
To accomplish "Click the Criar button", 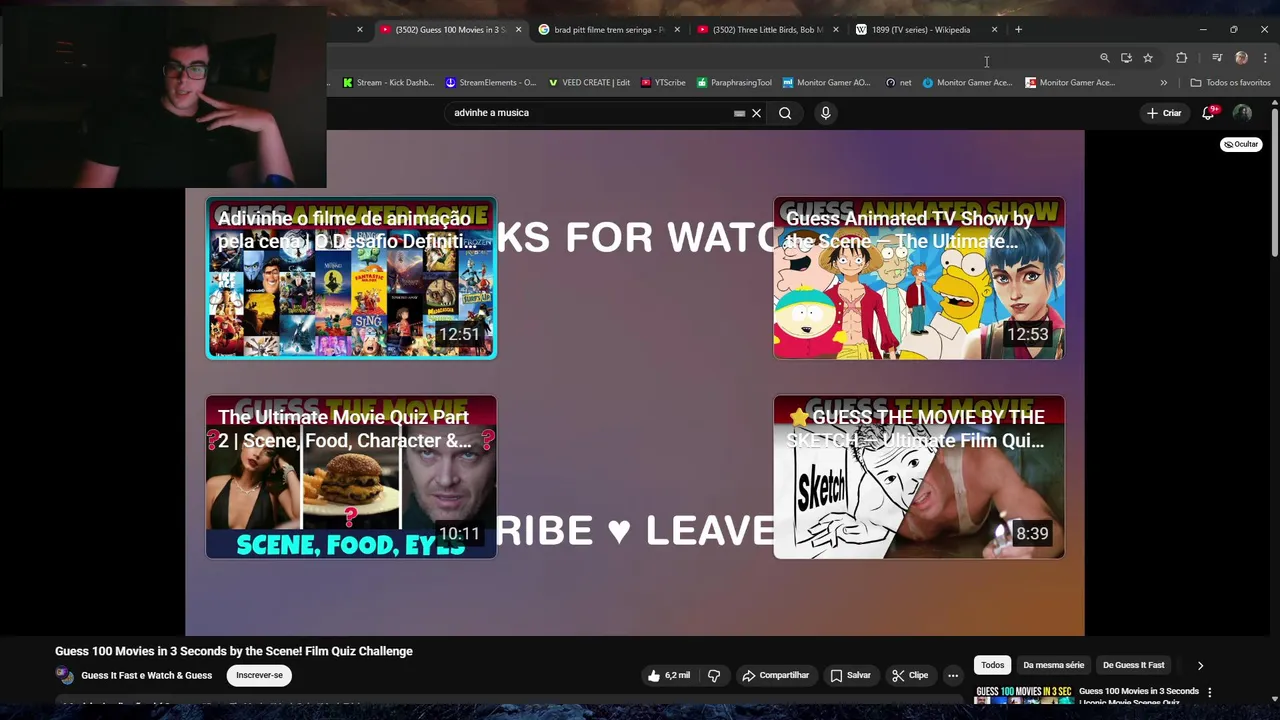I will [1164, 113].
